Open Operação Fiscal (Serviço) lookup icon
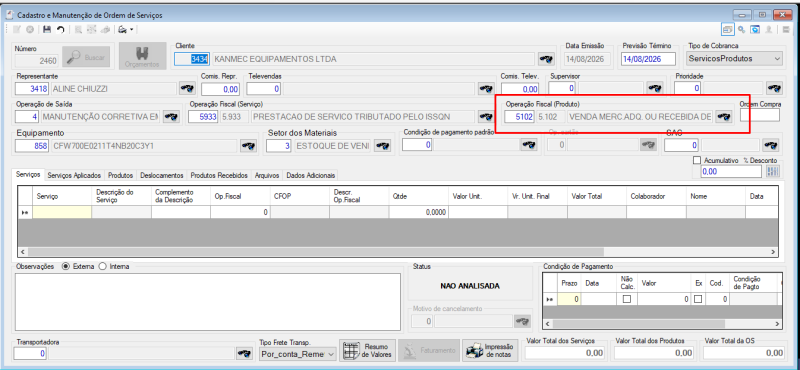The width and height of the screenshot is (800, 370). [x=485, y=117]
